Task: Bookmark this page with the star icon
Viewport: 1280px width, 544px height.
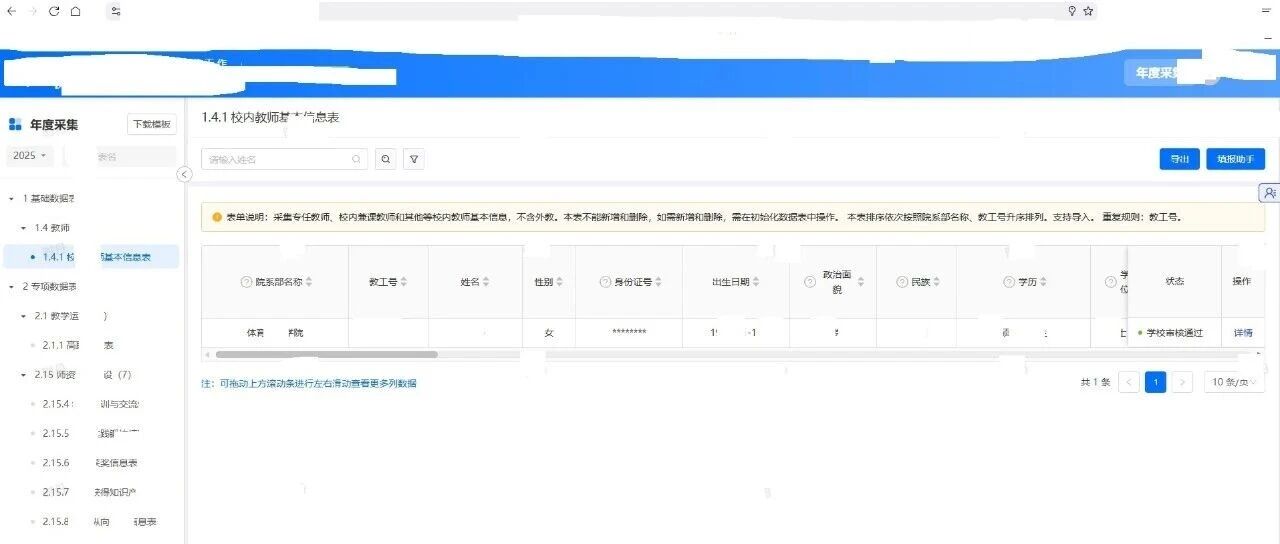Action: pos(1089,11)
